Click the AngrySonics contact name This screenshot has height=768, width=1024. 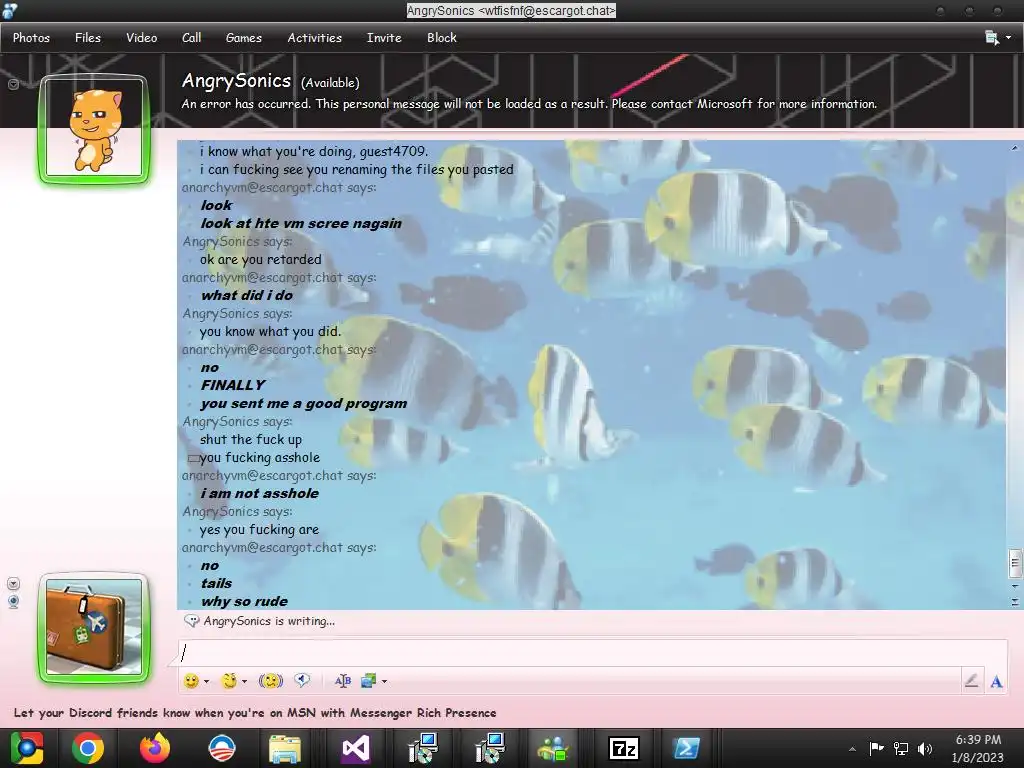pos(236,80)
